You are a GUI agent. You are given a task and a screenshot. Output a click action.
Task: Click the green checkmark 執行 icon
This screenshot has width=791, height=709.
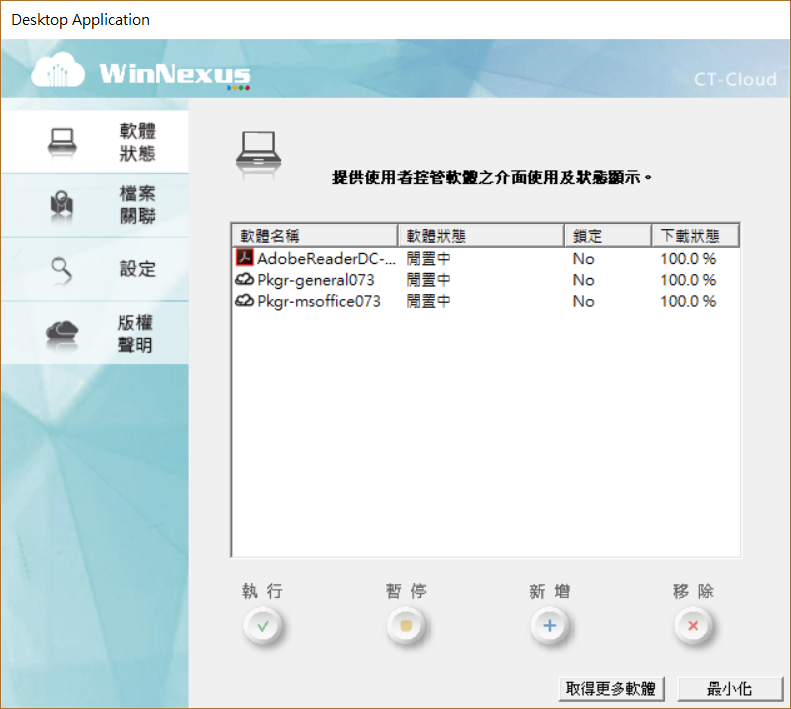tap(262, 626)
